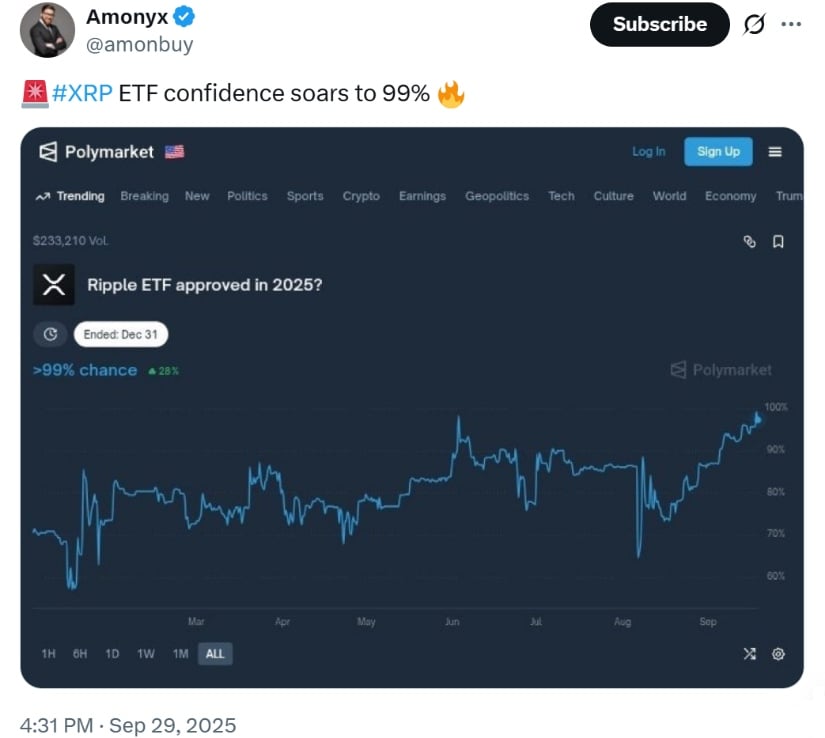
Task: Open the Geopolitics category tab
Action: coord(497,196)
